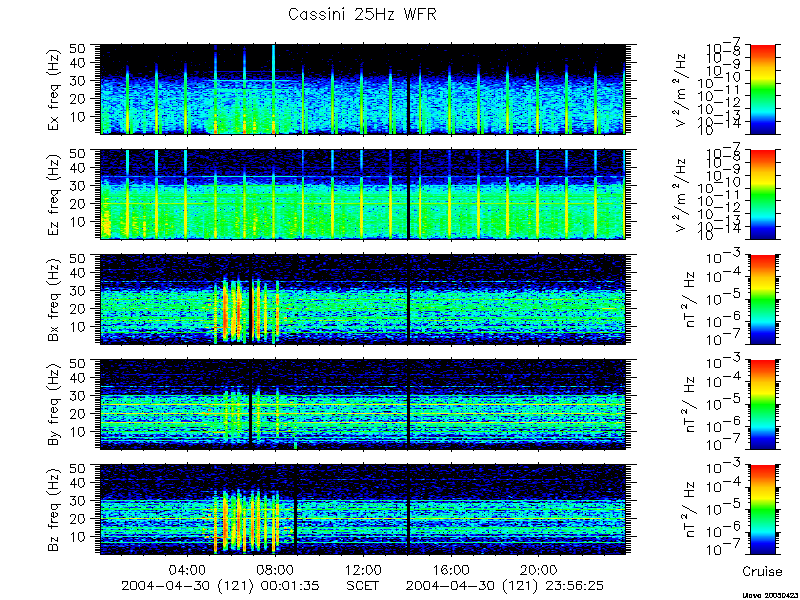The height and width of the screenshot is (600, 800).
Task: Click the By panel color scale bar
Action: 762,404
